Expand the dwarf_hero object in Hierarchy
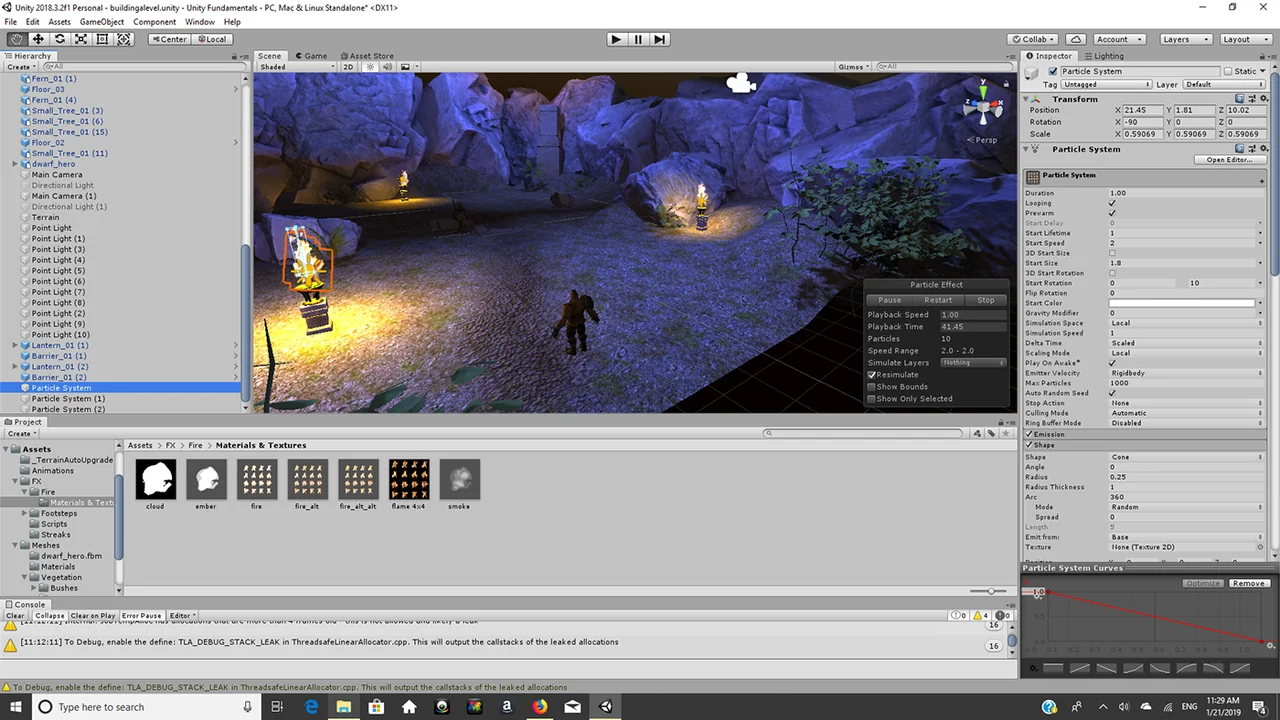Viewport: 1280px width, 720px height. pyautogui.click(x=15, y=164)
